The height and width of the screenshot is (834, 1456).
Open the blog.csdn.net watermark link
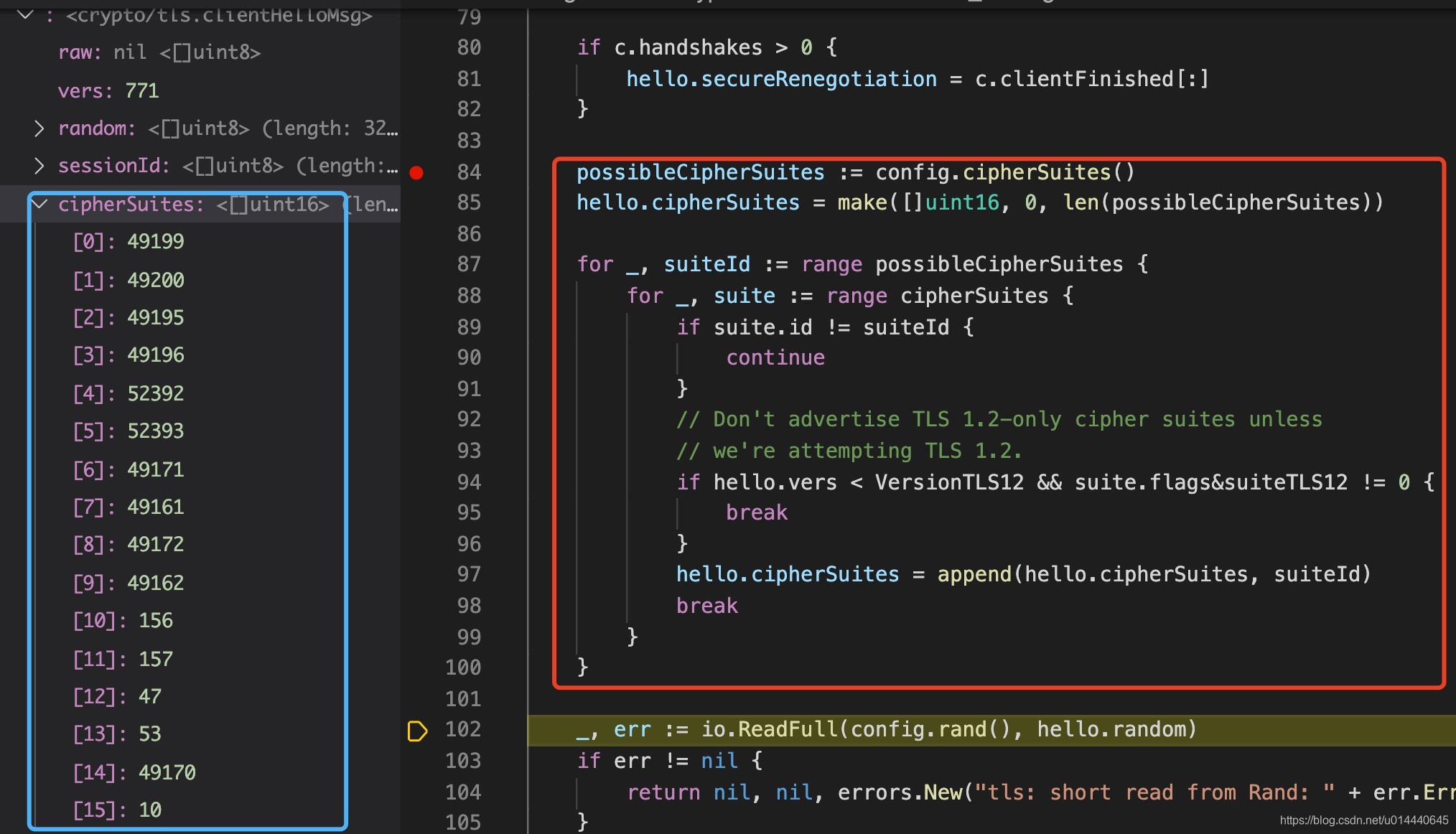pos(1363,820)
